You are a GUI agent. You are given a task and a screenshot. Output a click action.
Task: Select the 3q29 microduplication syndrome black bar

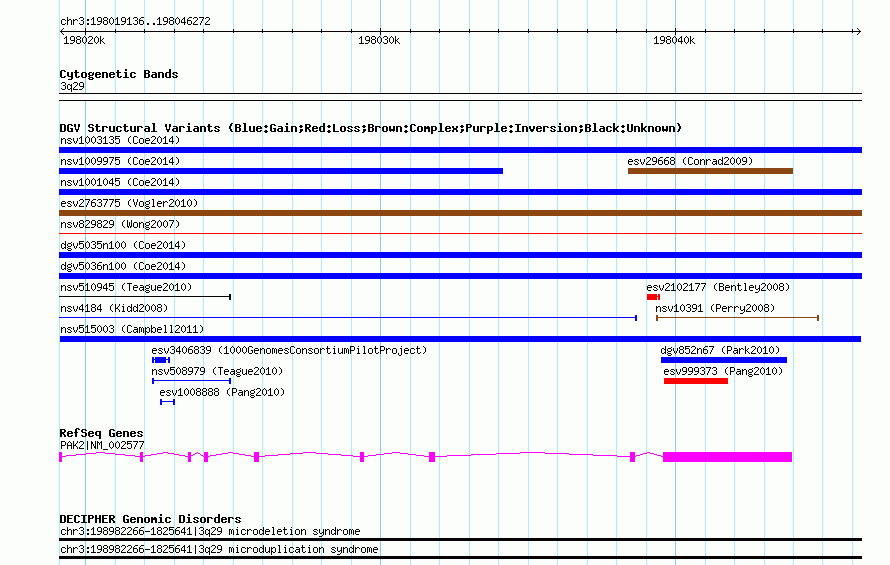point(460,558)
